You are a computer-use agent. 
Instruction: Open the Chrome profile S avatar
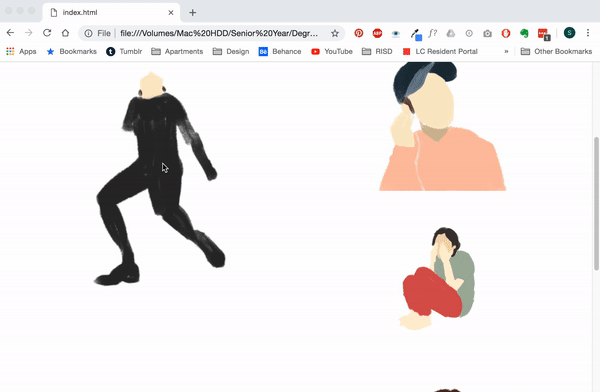click(569, 33)
